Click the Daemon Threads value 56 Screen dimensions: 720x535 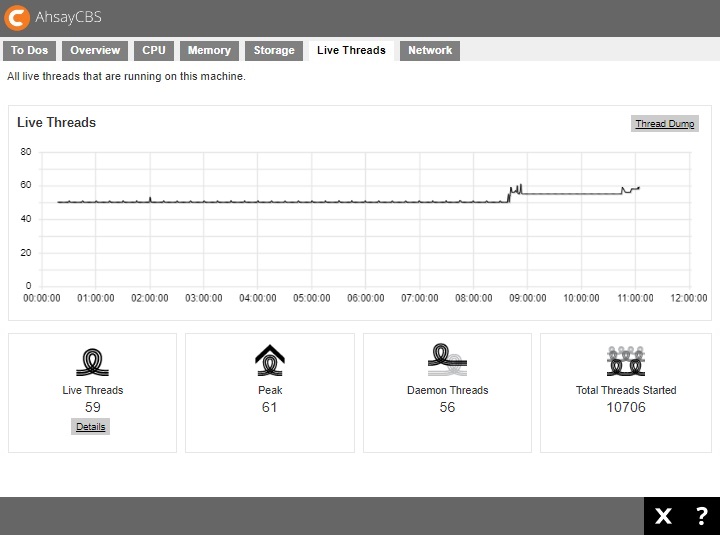click(x=447, y=407)
